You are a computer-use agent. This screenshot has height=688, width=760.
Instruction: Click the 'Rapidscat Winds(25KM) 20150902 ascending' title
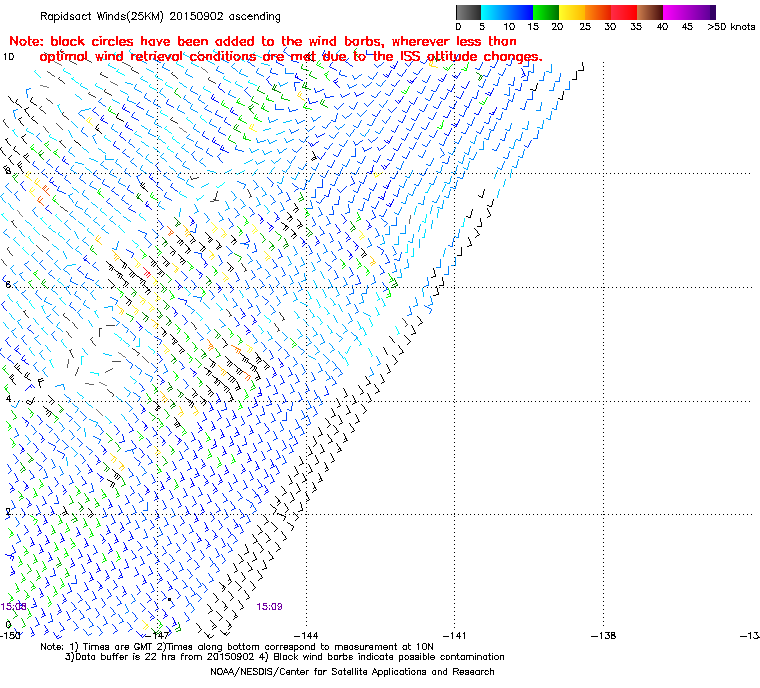point(160,16)
